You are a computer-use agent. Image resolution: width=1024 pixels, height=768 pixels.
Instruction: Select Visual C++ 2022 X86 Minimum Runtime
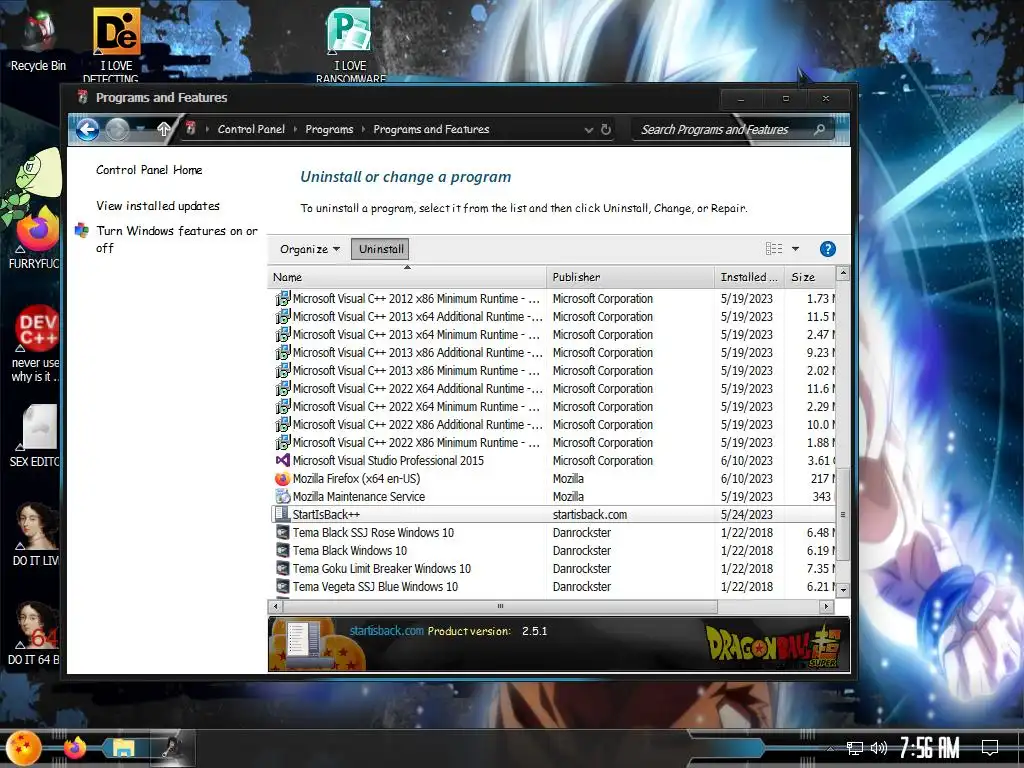(416, 443)
